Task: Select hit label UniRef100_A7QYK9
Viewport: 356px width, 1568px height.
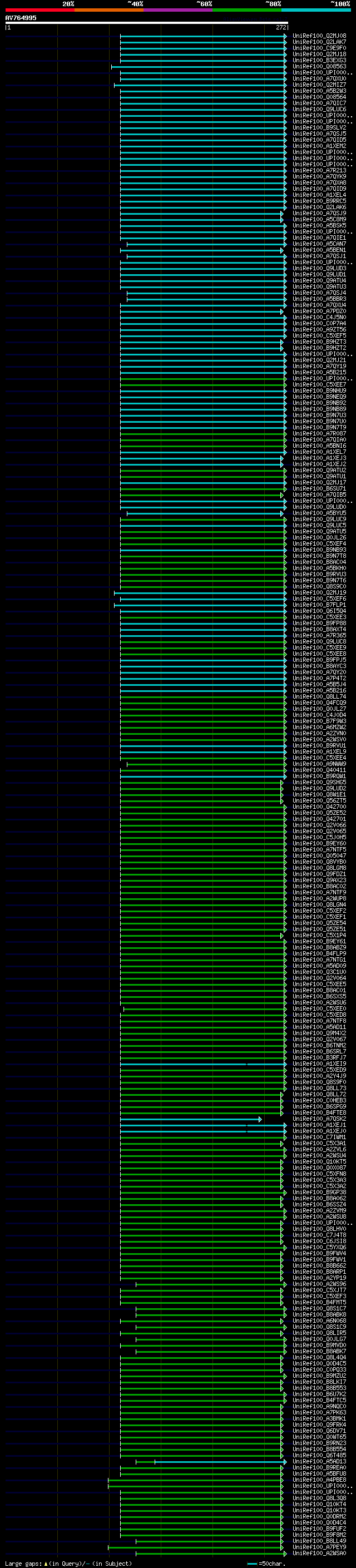Action: 319,176
